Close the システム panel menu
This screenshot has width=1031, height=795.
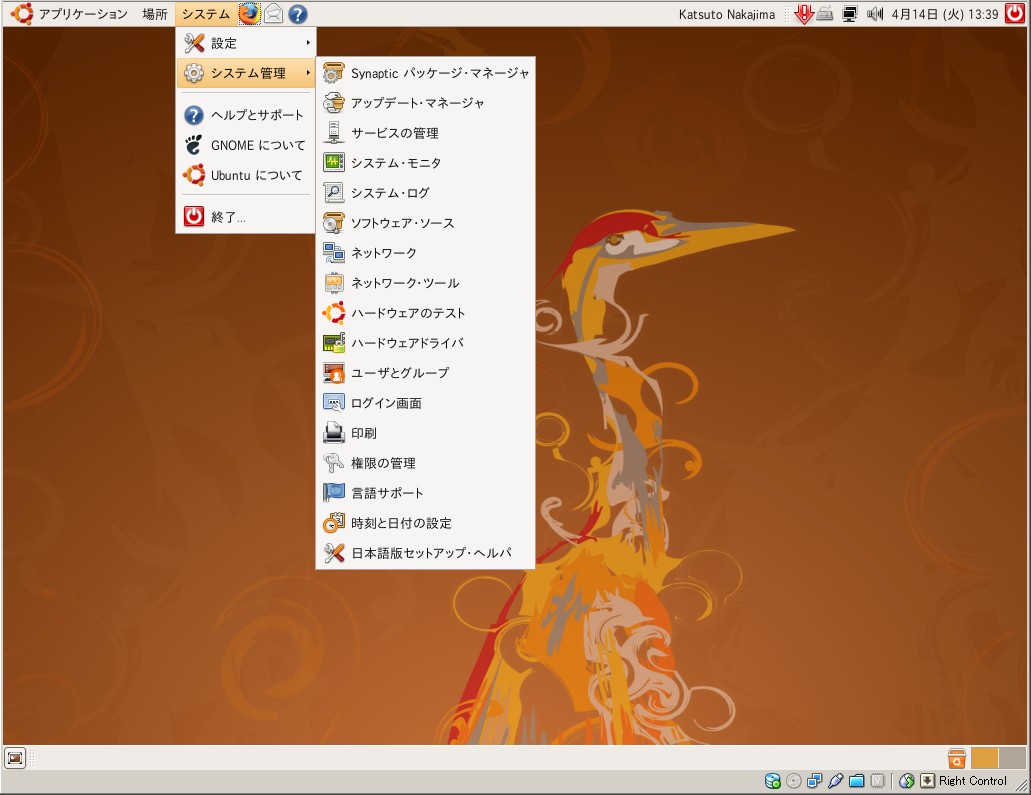[x=206, y=14]
